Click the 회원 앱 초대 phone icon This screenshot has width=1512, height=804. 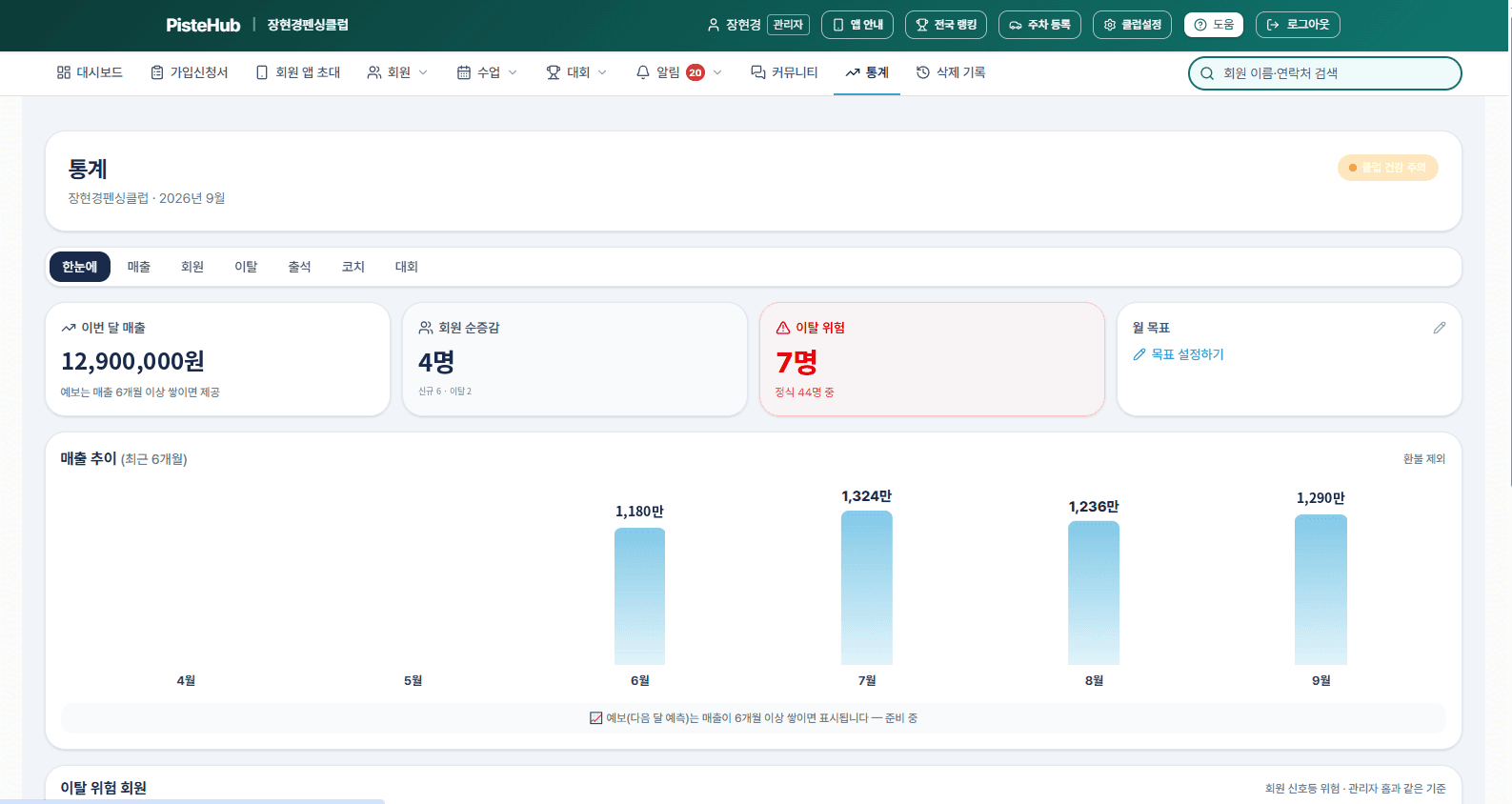[x=262, y=72]
